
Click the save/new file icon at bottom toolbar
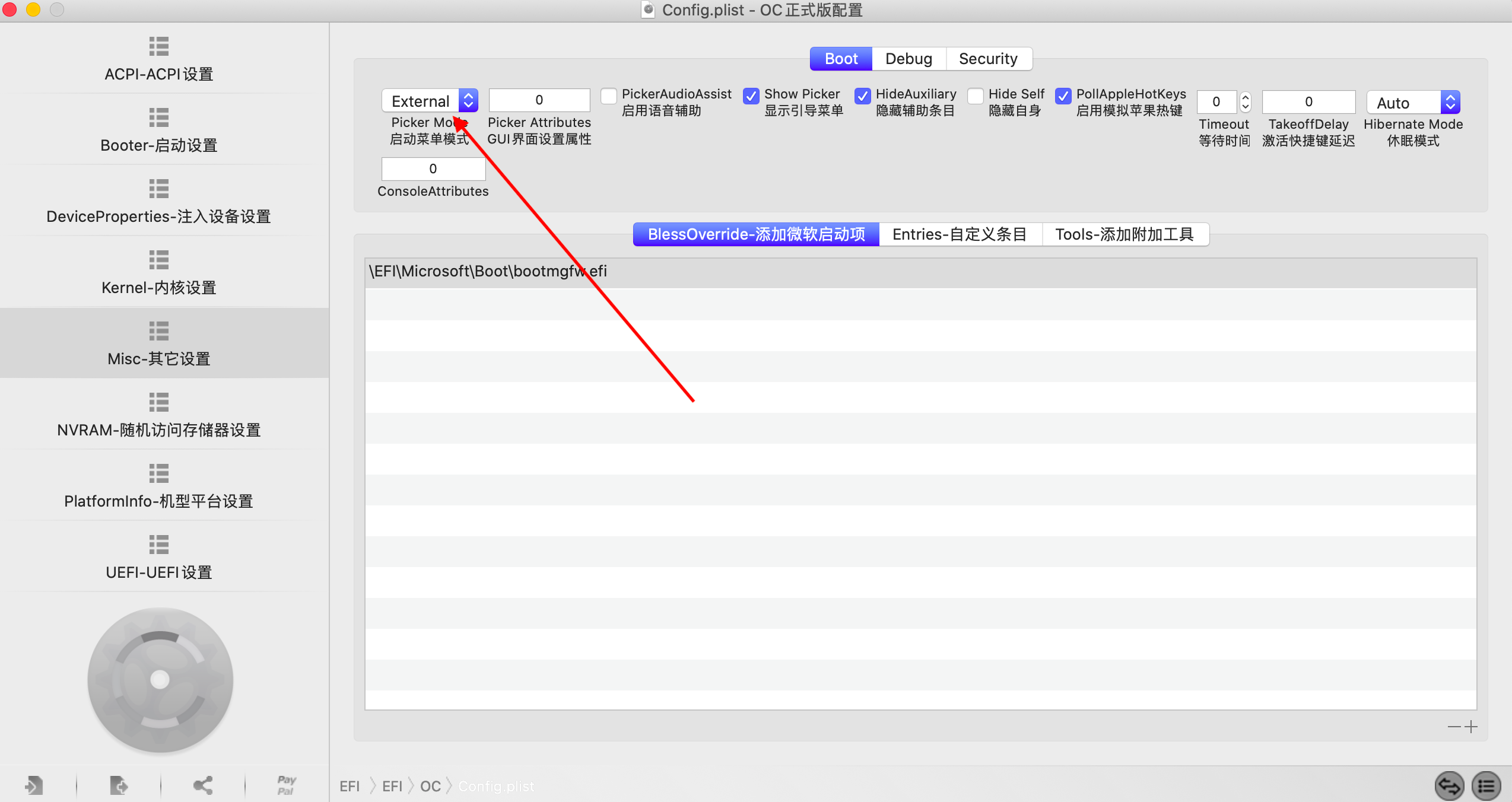pos(119,785)
